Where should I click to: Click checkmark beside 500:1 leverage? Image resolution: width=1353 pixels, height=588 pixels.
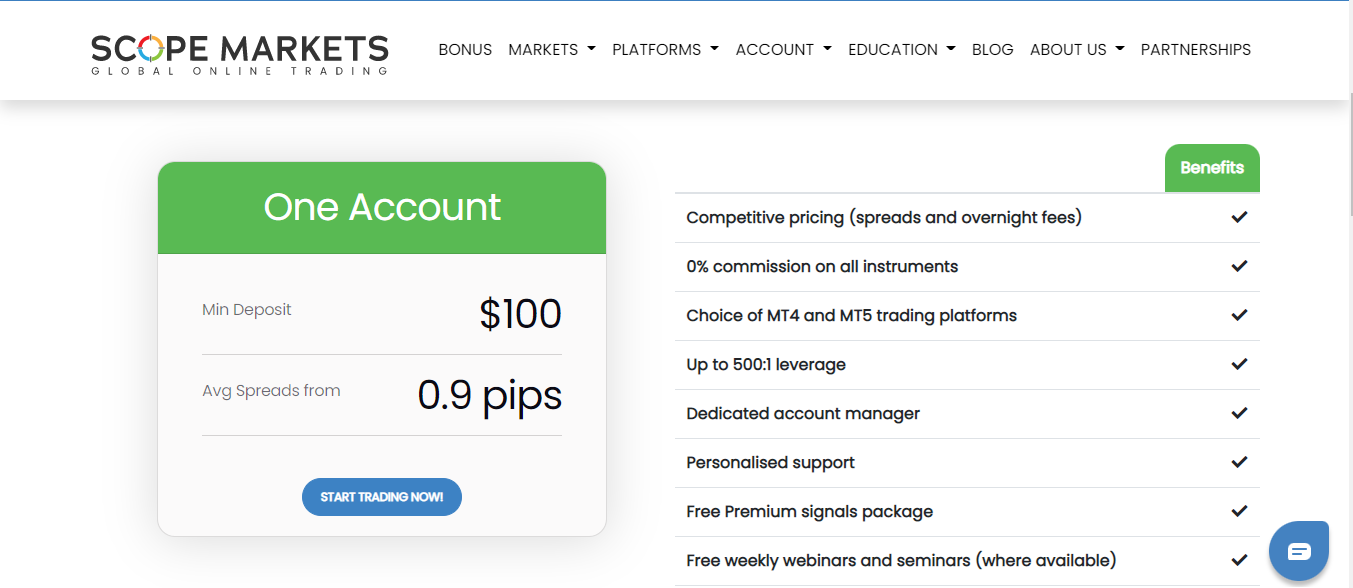1239,364
